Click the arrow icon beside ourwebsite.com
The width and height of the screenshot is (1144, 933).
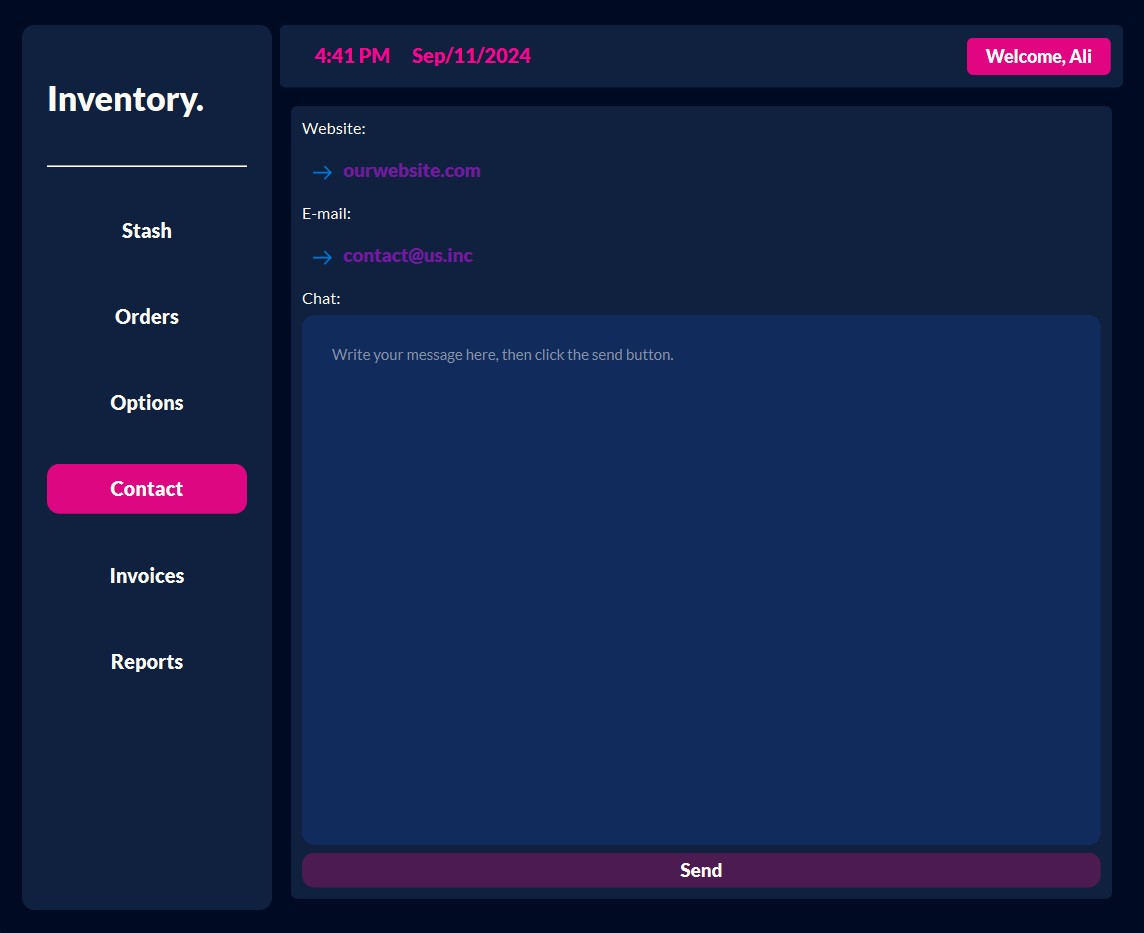322,172
